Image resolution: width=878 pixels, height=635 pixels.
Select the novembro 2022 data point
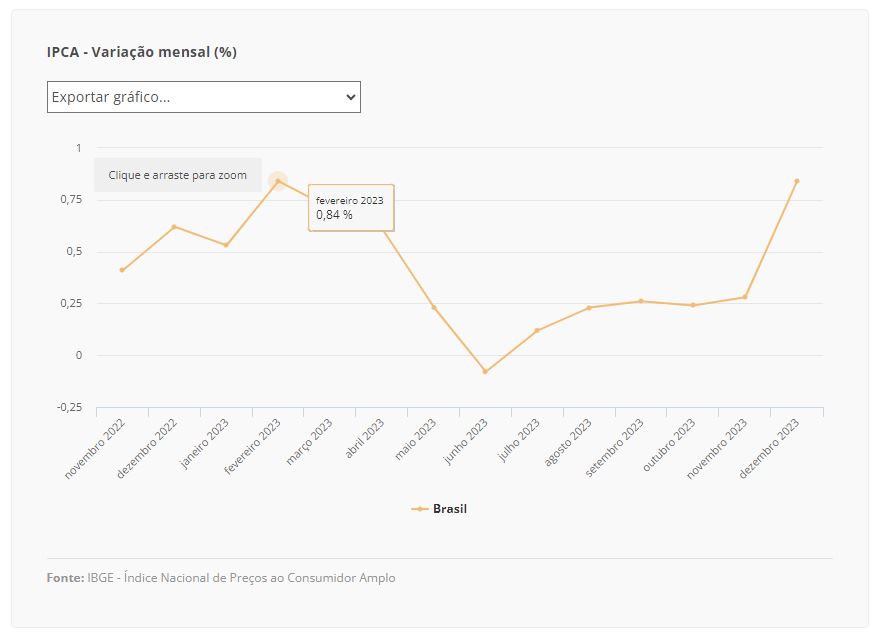click(122, 270)
